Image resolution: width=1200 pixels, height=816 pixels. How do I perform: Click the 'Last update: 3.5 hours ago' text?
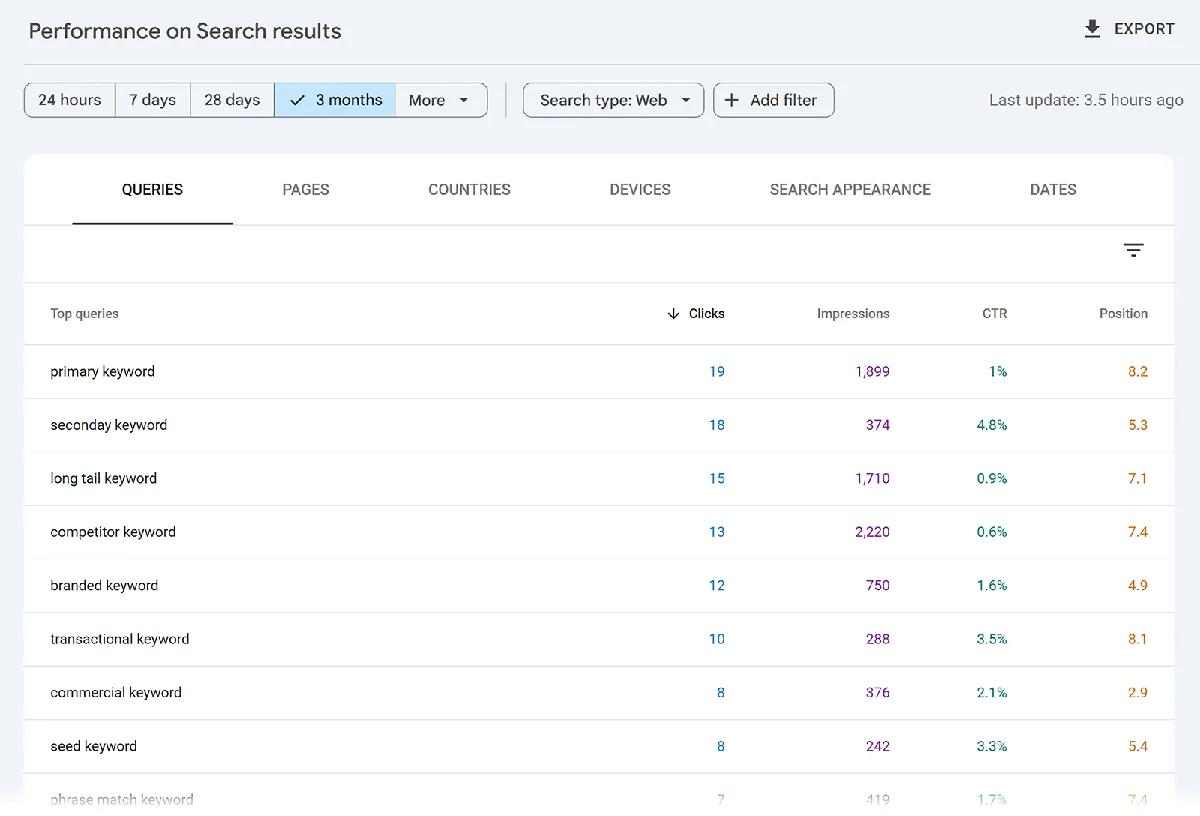(1086, 100)
